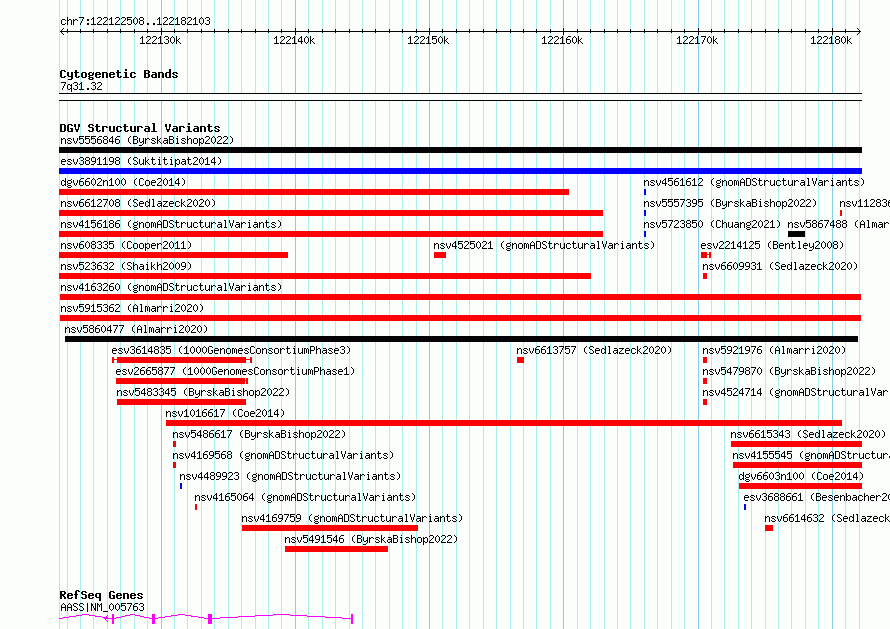The width and height of the screenshot is (890, 629).
Task: Click the AASS|NM_005763 gene label
Action: [103, 607]
